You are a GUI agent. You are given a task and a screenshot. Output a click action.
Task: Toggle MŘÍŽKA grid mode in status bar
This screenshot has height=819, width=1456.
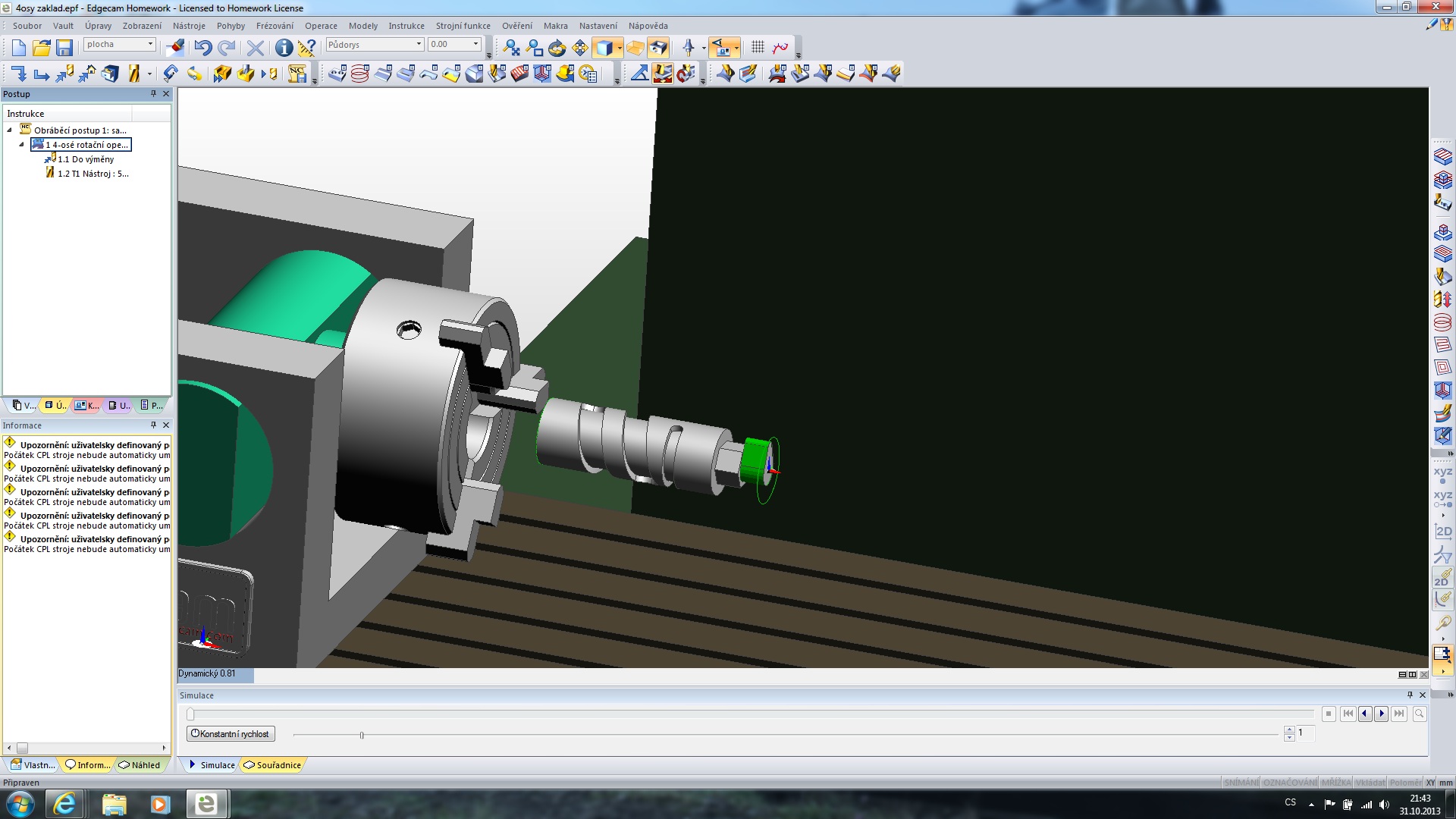coord(1335,783)
